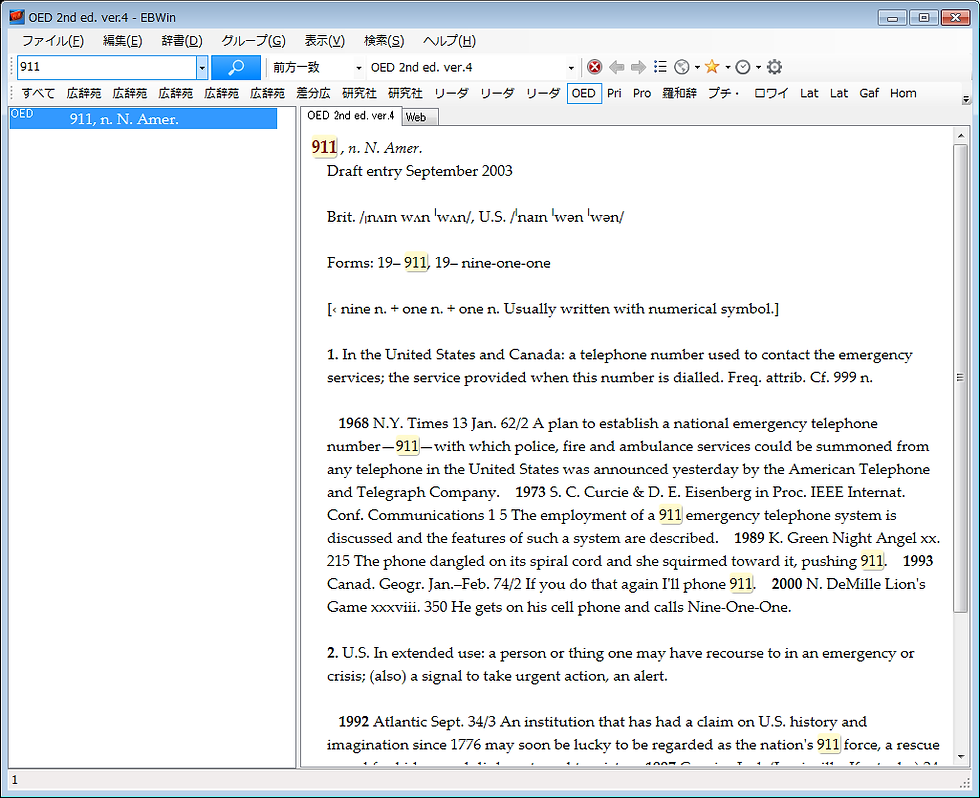Open the グループ(G) menu
Image resolution: width=980 pixels, height=798 pixels.
pos(253,41)
